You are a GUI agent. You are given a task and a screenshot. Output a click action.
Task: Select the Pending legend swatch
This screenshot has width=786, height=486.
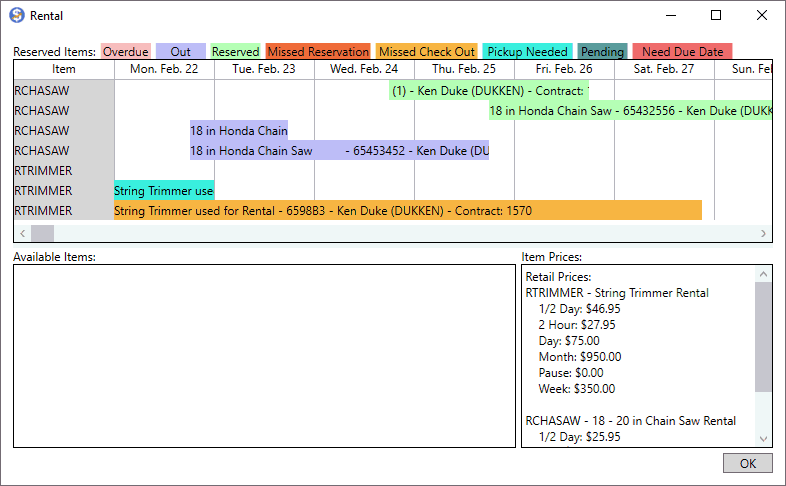[x=602, y=51]
